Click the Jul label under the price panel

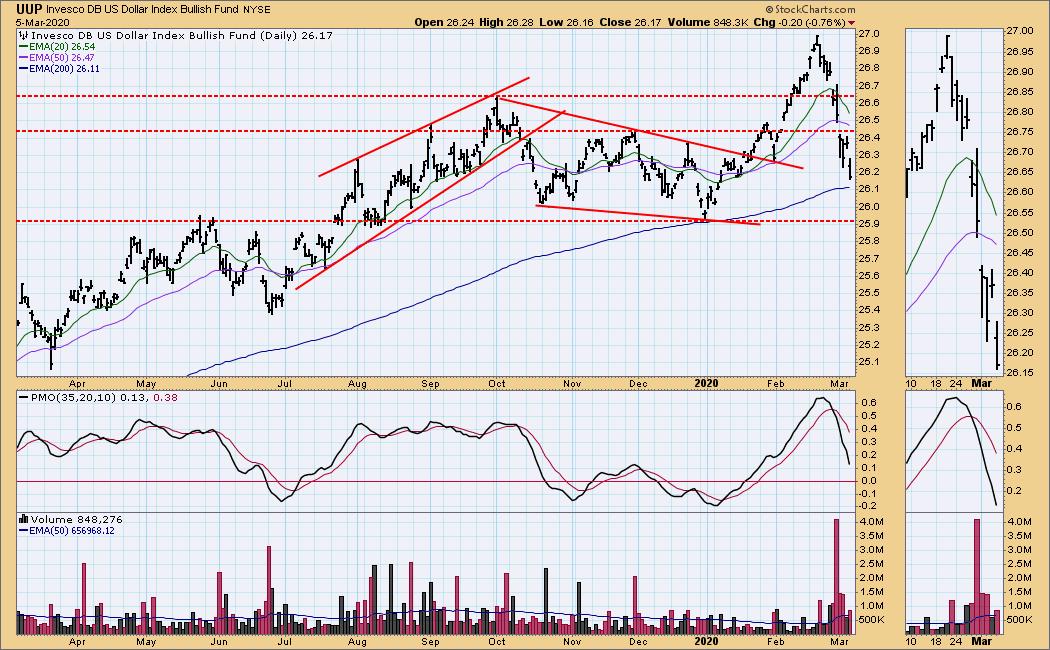[285, 384]
